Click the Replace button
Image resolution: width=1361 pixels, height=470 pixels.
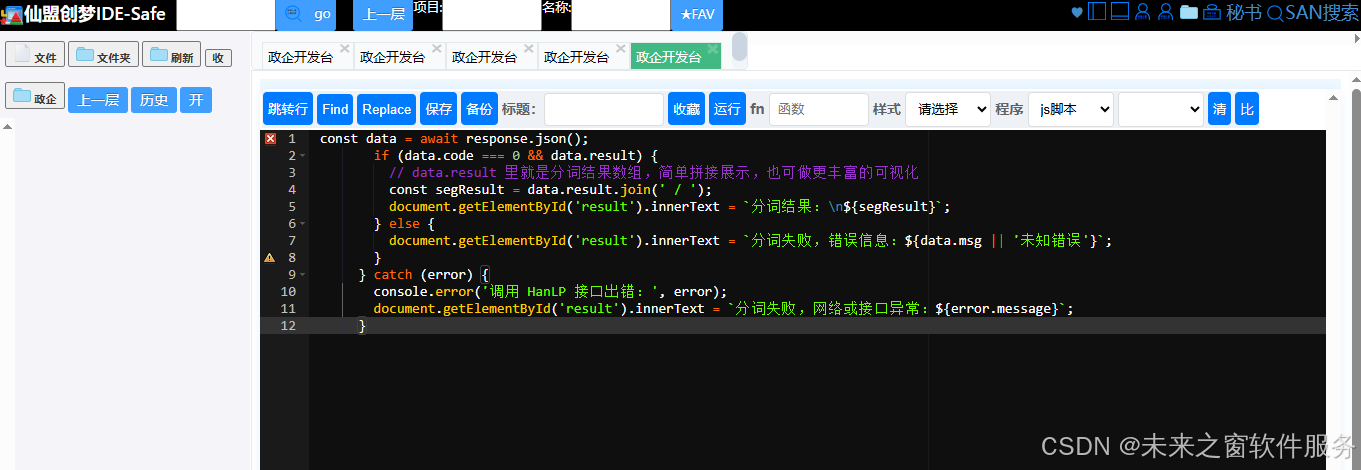coord(386,109)
